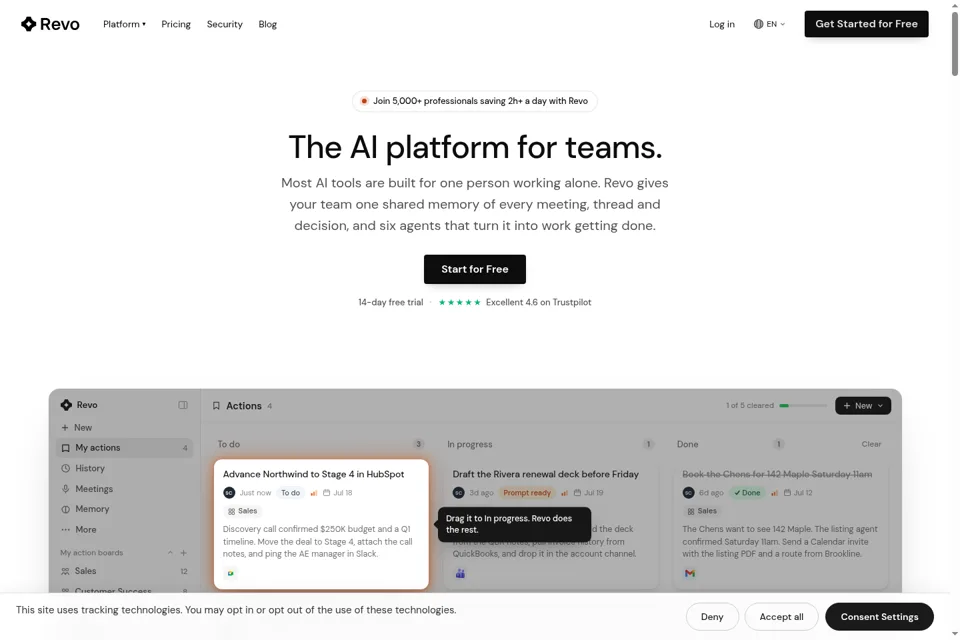Click the '1 of 5 cleared' progress bar
Viewport: 960px width, 640px height.
tap(803, 405)
